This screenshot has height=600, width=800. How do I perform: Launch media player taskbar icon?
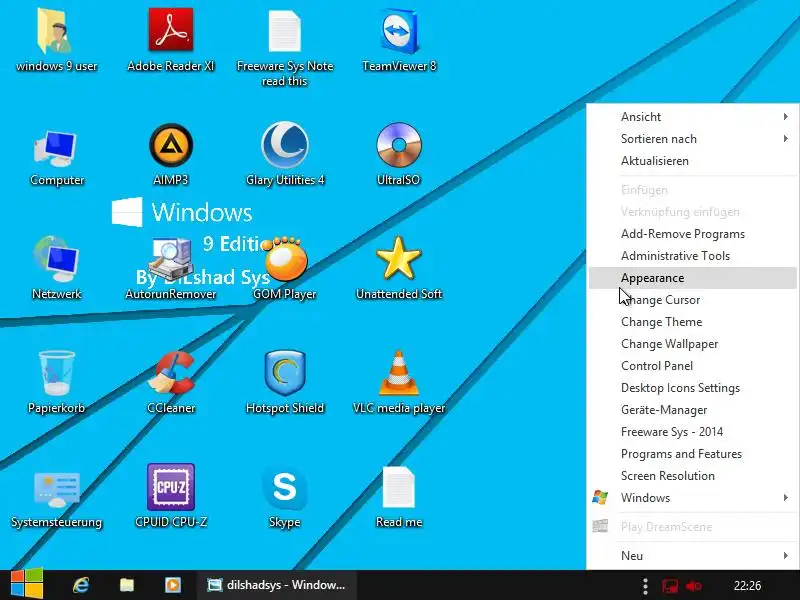tap(172, 585)
